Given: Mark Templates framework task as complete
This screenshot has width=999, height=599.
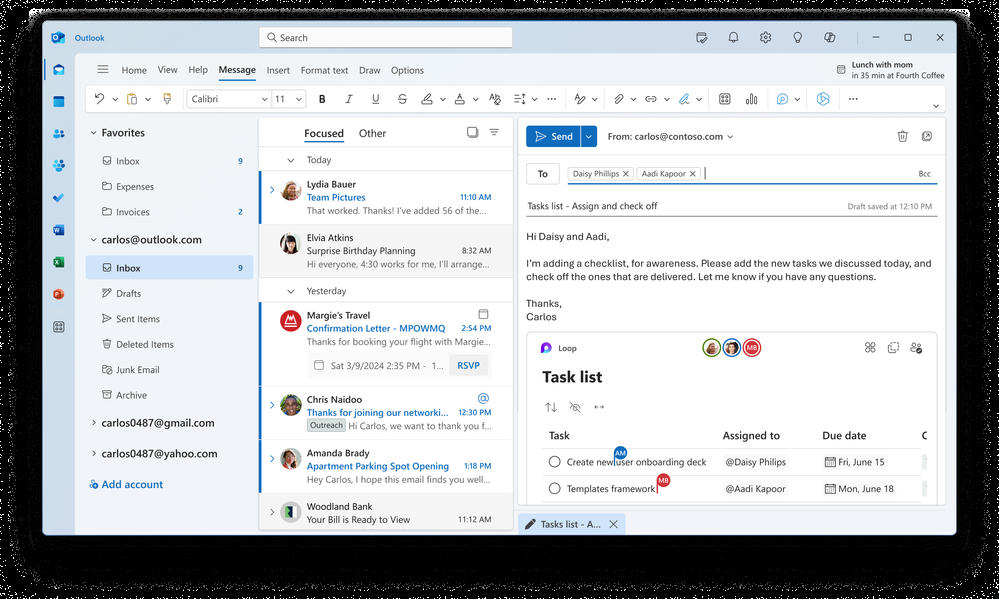Looking at the screenshot, I should pyautogui.click(x=554, y=489).
